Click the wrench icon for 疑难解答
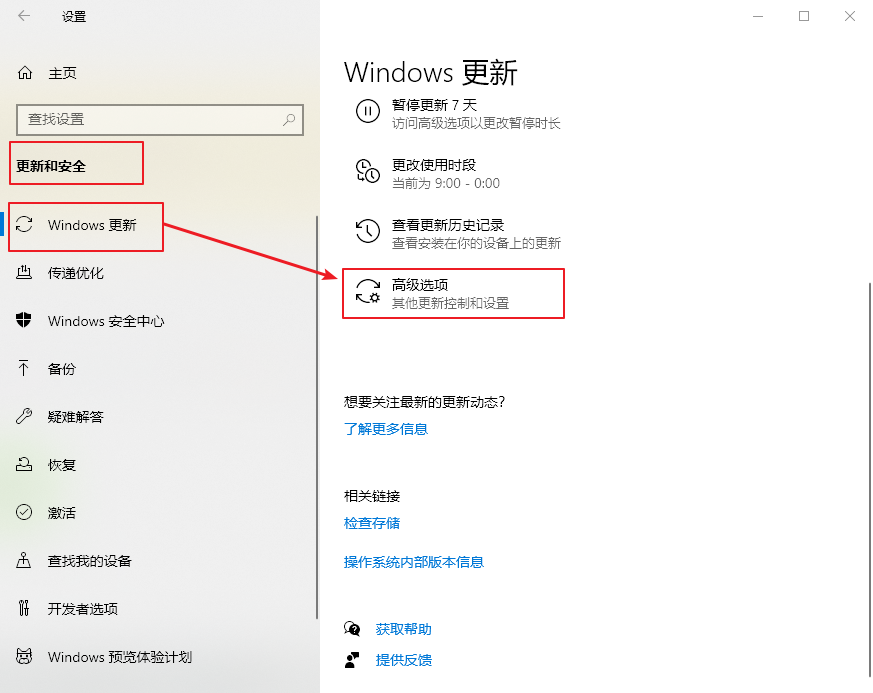Screen dimensions: 873x693 (24, 416)
